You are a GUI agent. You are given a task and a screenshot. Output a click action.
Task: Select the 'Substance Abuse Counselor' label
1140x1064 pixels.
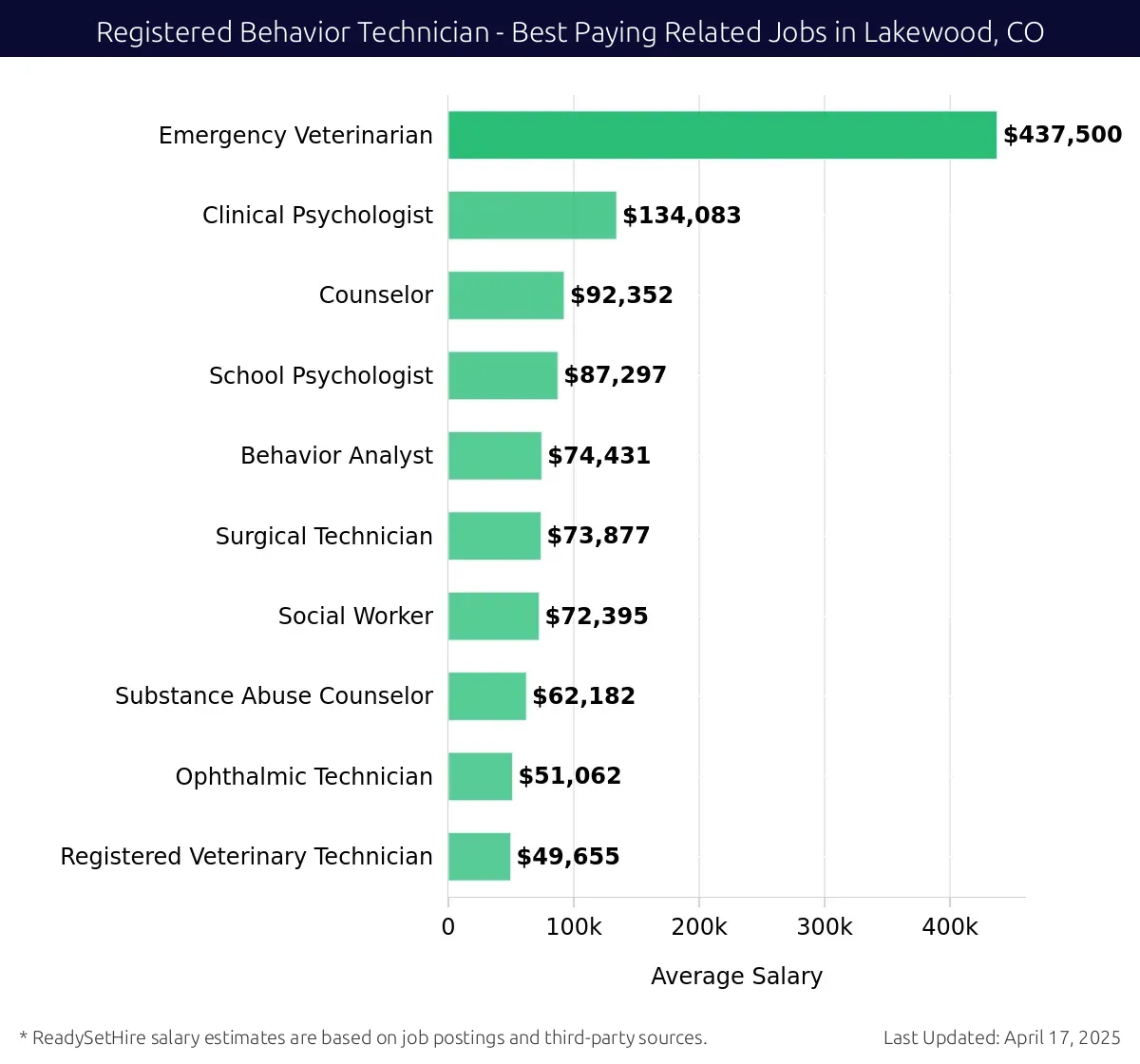coord(274,696)
